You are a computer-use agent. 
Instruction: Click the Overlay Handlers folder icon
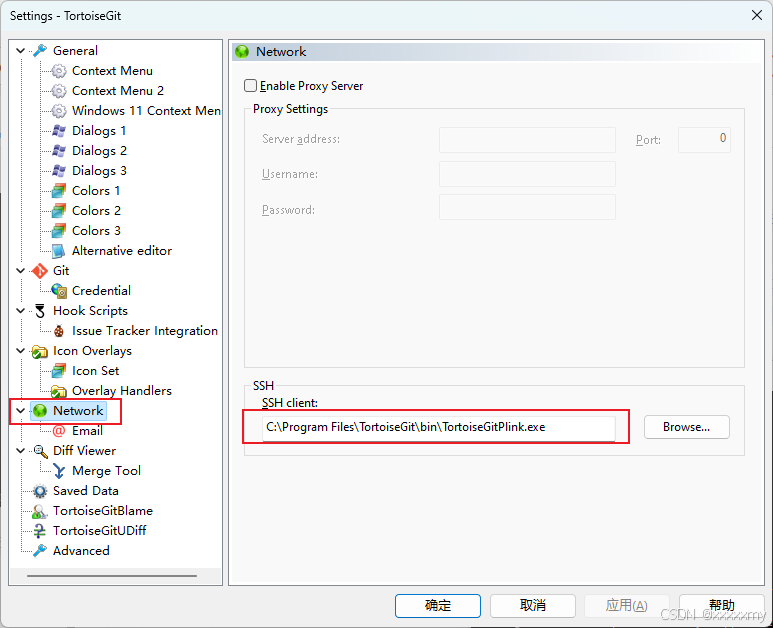tap(59, 391)
